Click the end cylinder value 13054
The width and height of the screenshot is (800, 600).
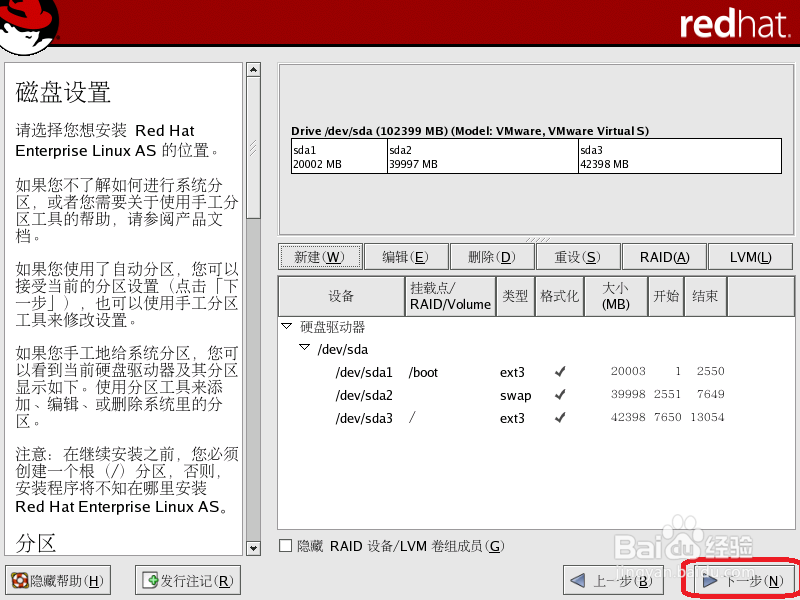click(707, 417)
